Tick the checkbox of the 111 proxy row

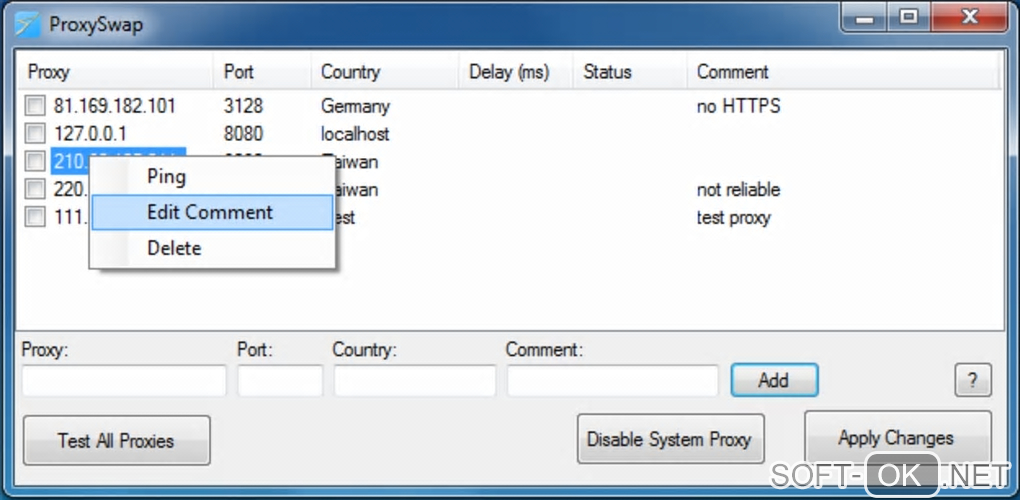point(34,217)
